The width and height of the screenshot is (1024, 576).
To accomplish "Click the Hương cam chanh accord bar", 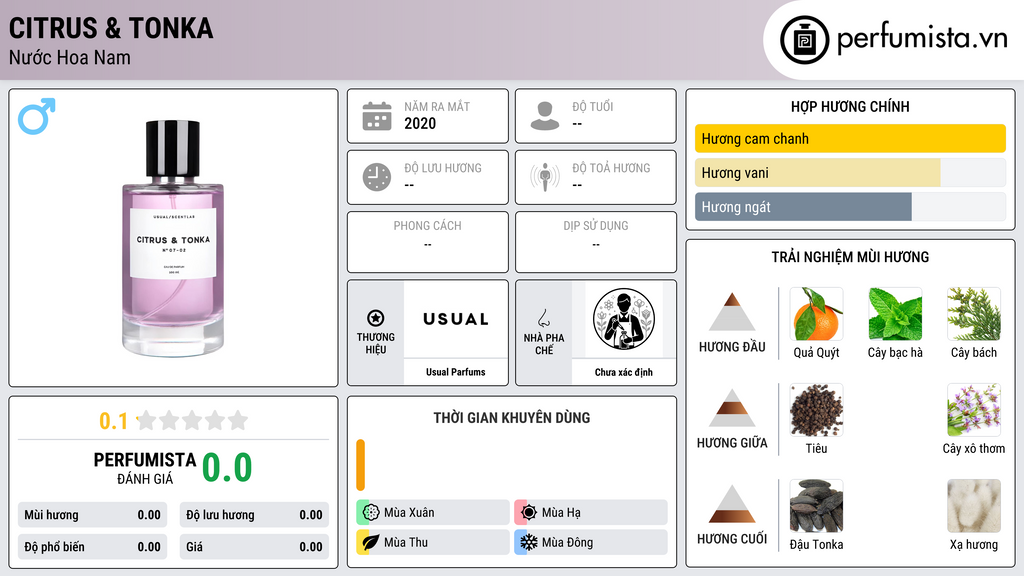I will [850, 138].
